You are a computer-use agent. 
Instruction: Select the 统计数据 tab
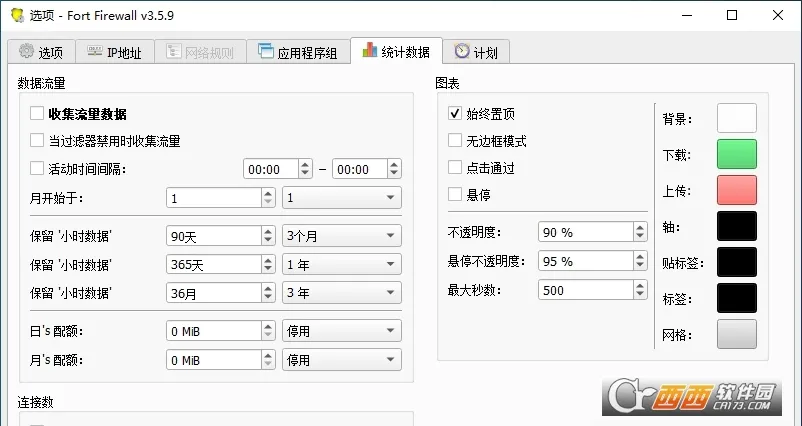tap(396, 51)
